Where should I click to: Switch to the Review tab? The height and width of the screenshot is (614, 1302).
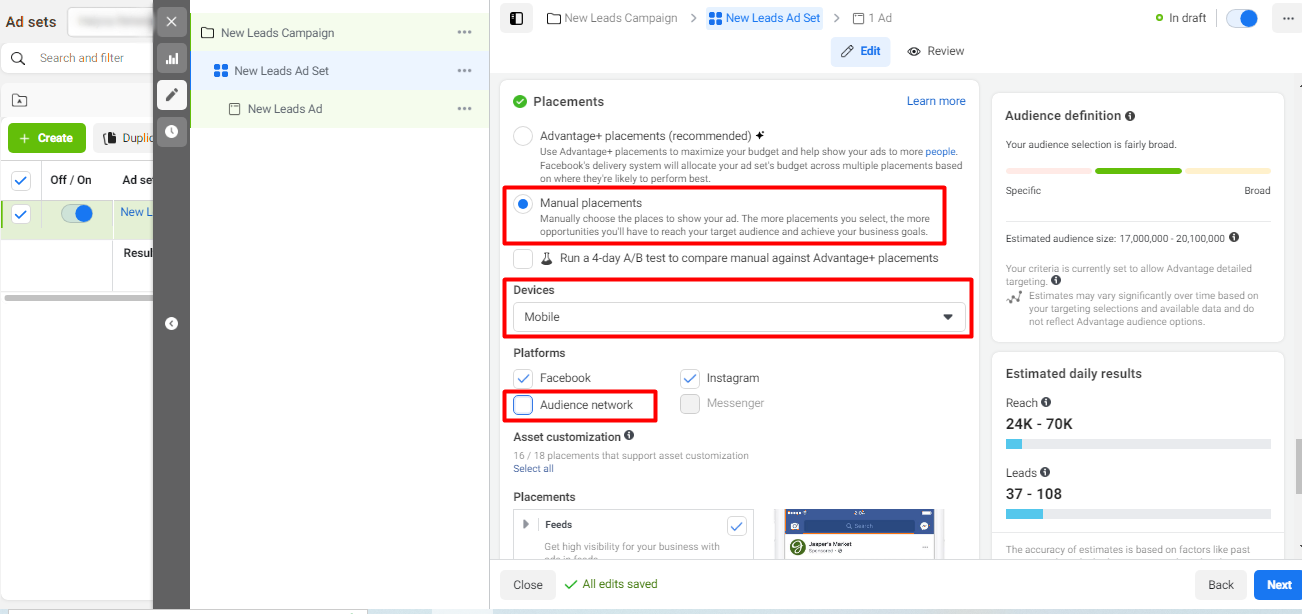[x=936, y=51]
